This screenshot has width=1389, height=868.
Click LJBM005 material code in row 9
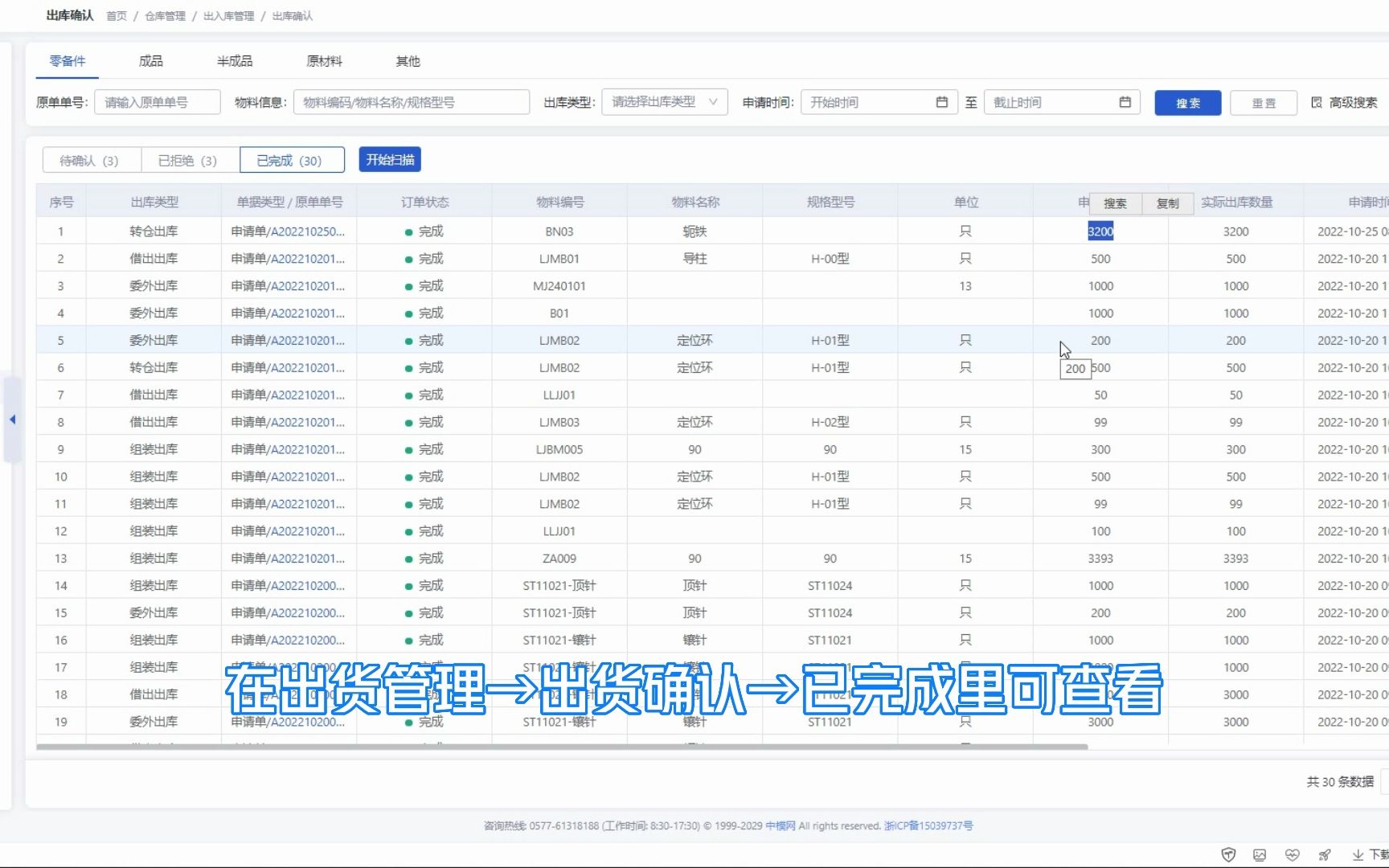click(x=559, y=449)
